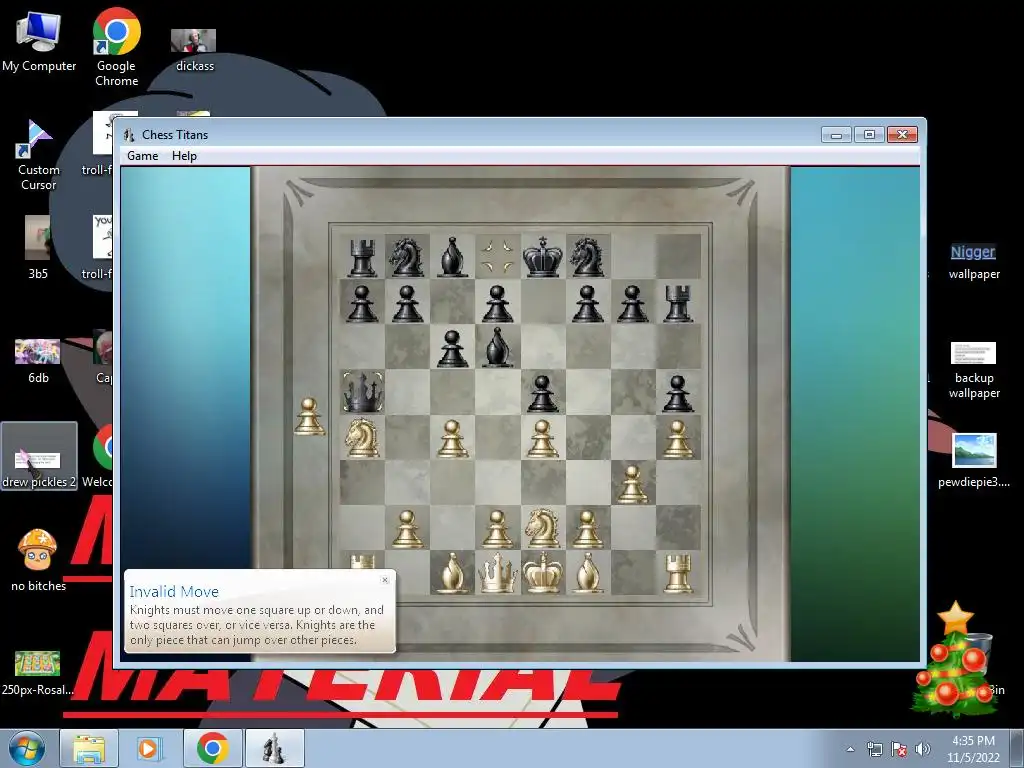Select the selected black queen on a5

[362, 392]
